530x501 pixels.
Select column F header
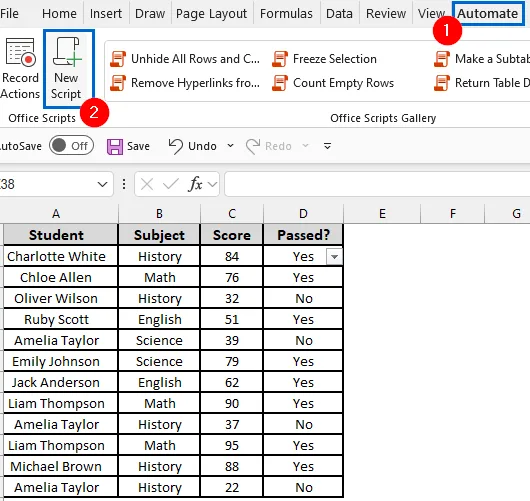point(453,214)
